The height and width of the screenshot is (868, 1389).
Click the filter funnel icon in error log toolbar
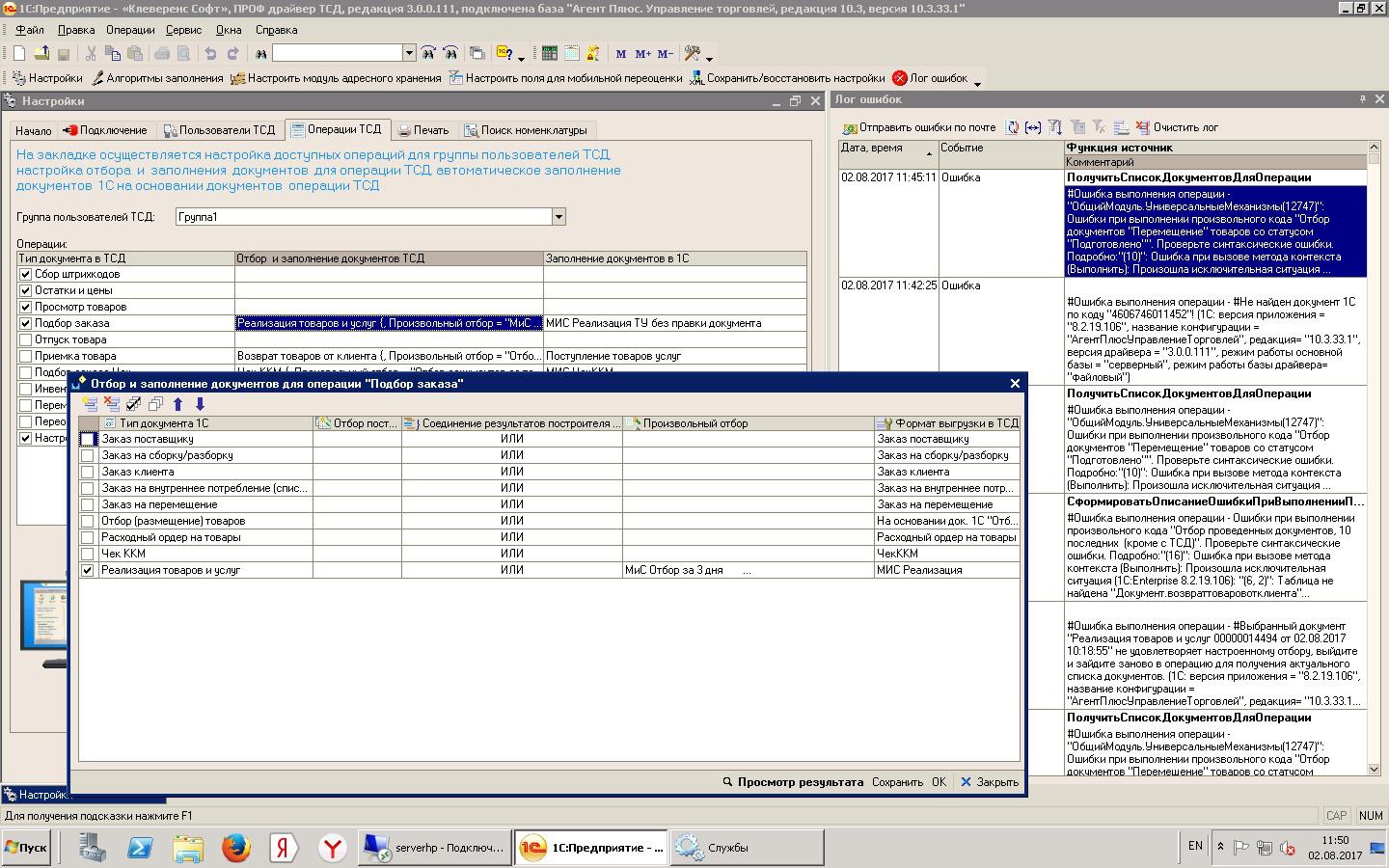click(1055, 127)
